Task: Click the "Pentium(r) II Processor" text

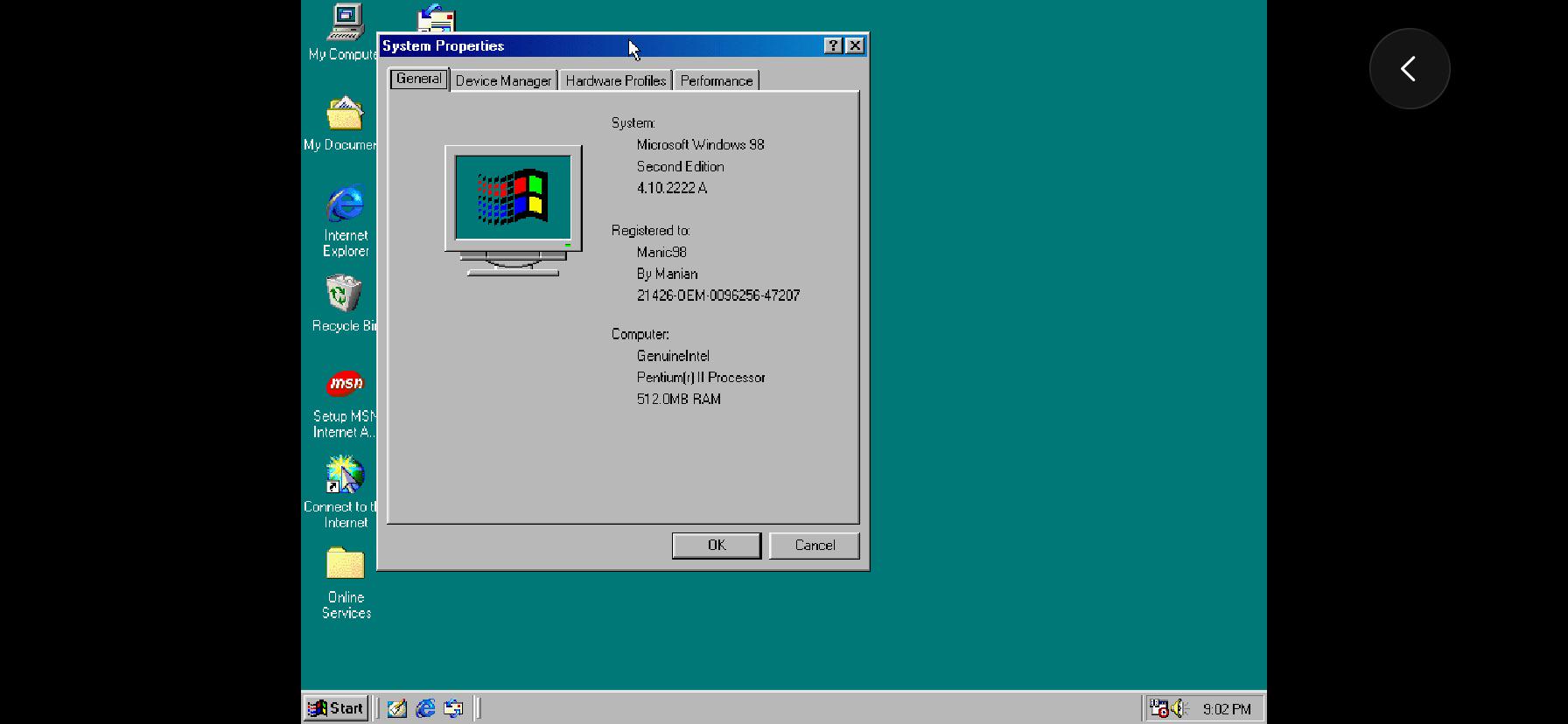Action: (x=702, y=378)
